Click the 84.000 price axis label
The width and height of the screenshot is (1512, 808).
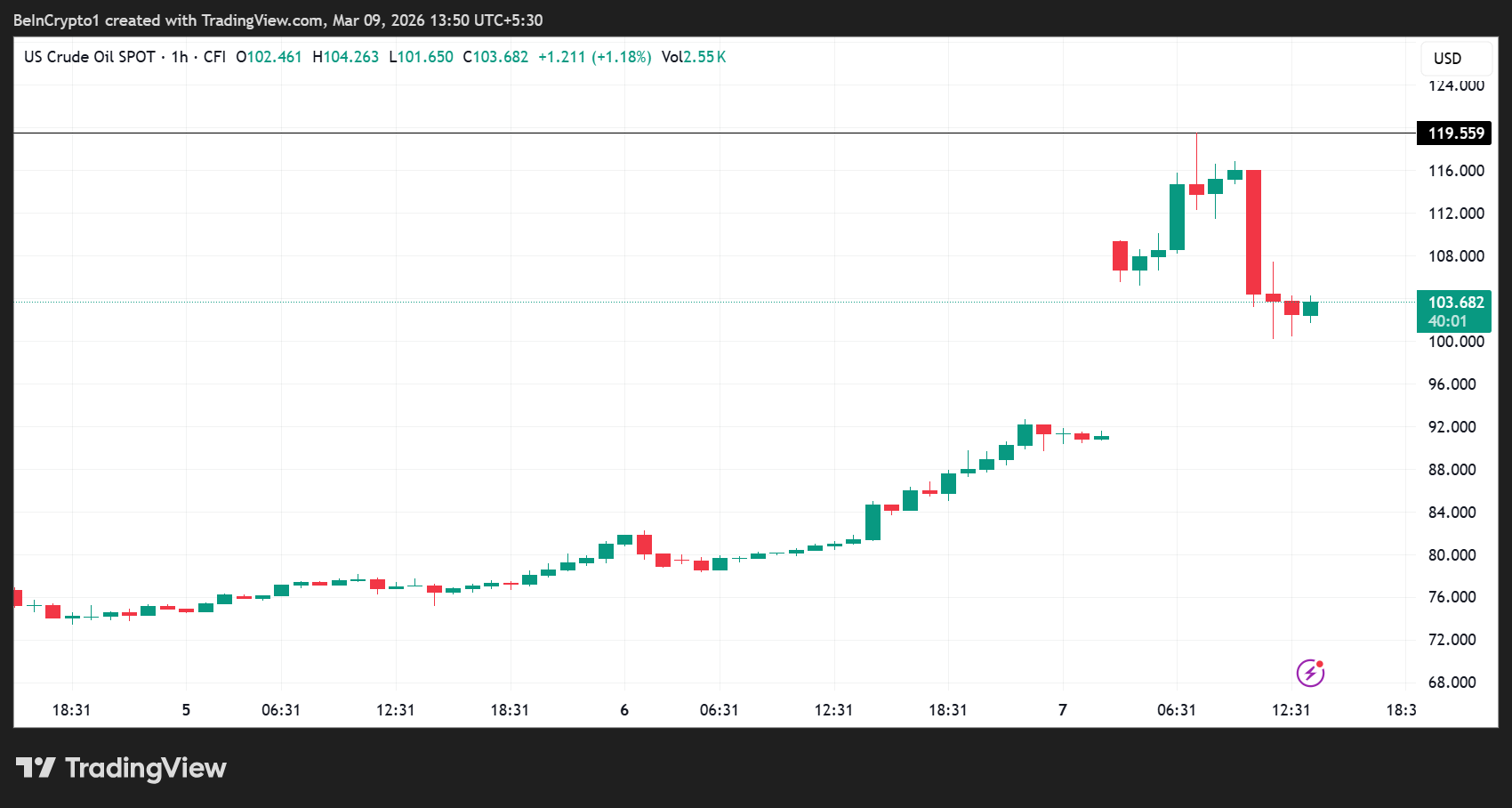click(1452, 513)
